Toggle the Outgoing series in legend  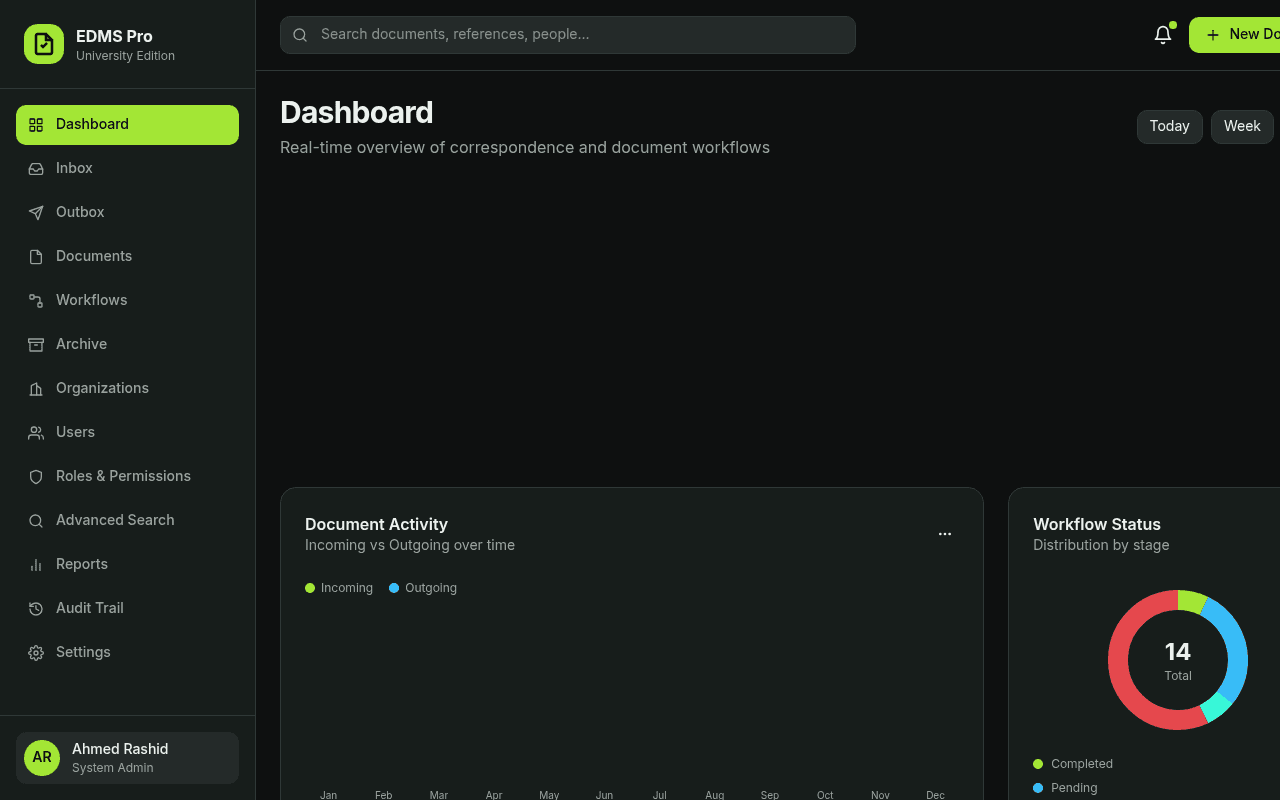tap(423, 588)
